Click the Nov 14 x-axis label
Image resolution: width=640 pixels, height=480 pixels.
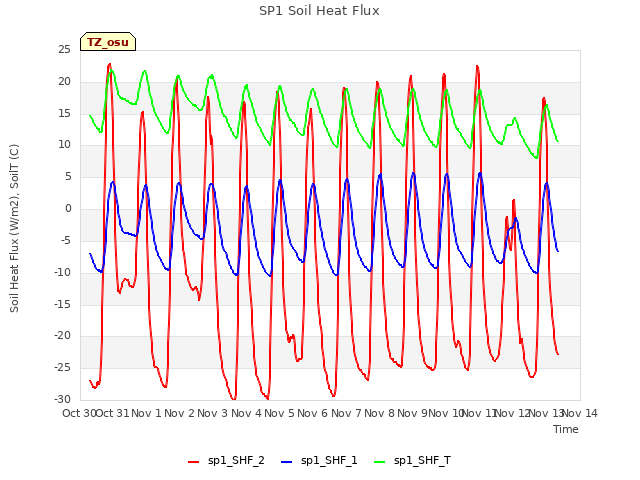pyautogui.click(x=580, y=413)
